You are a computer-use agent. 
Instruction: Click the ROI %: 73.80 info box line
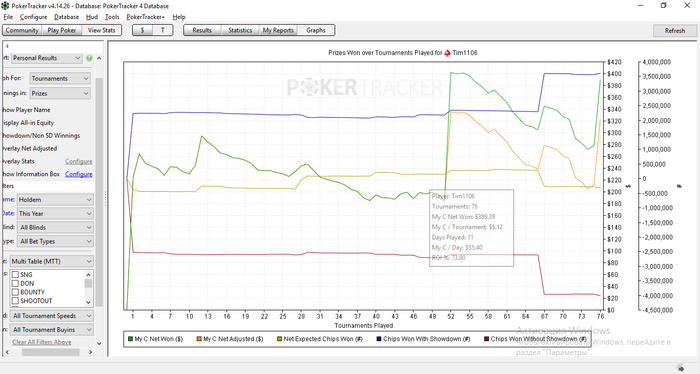(449, 258)
